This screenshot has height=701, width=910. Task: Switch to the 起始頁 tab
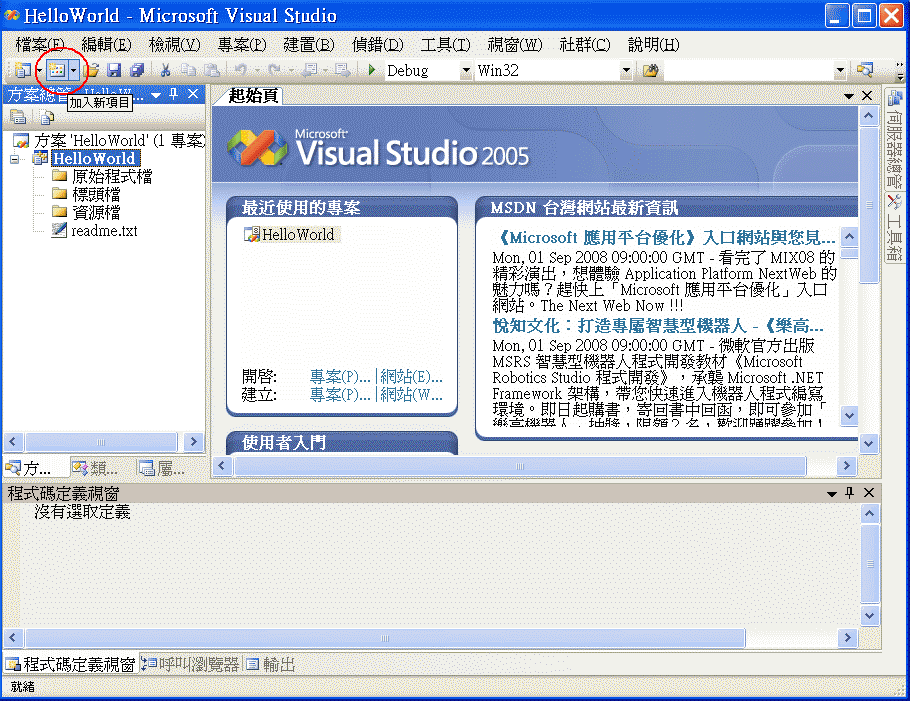[253, 96]
